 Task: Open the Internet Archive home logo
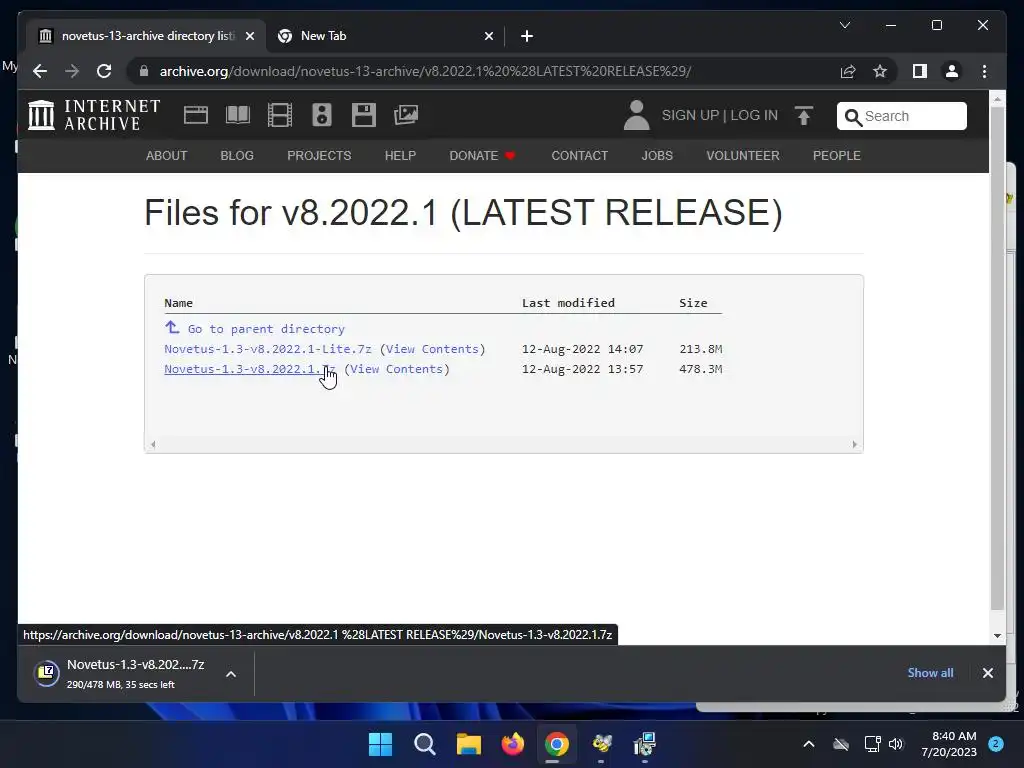click(94, 115)
